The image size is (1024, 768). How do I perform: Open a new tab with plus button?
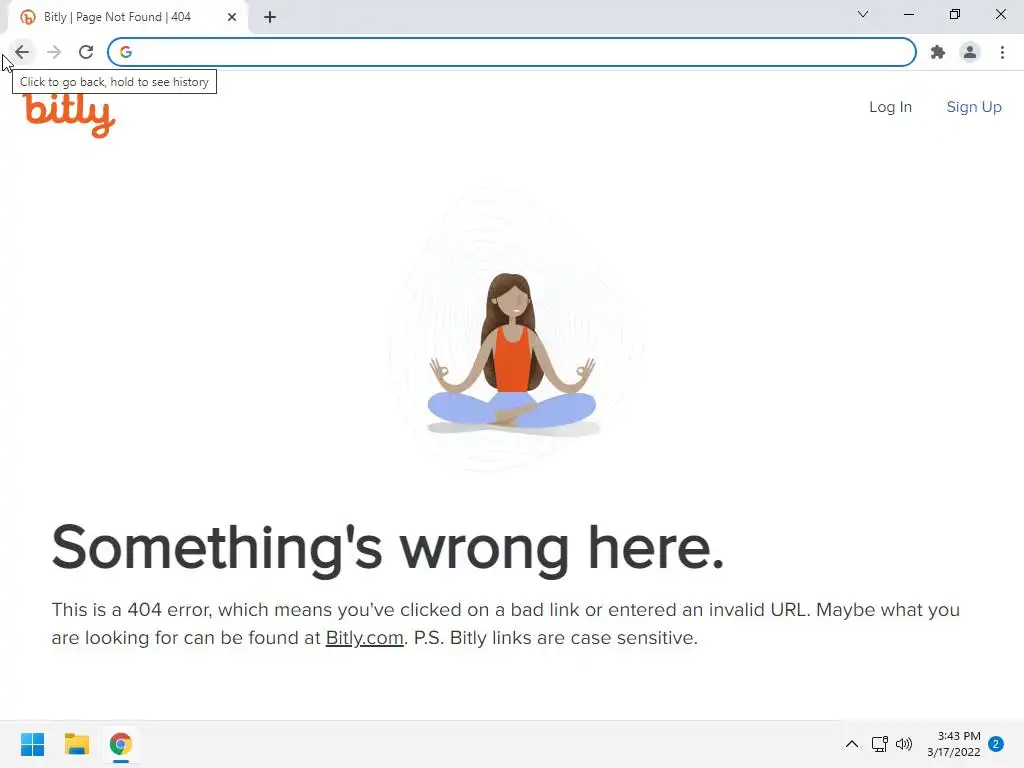tap(270, 17)
